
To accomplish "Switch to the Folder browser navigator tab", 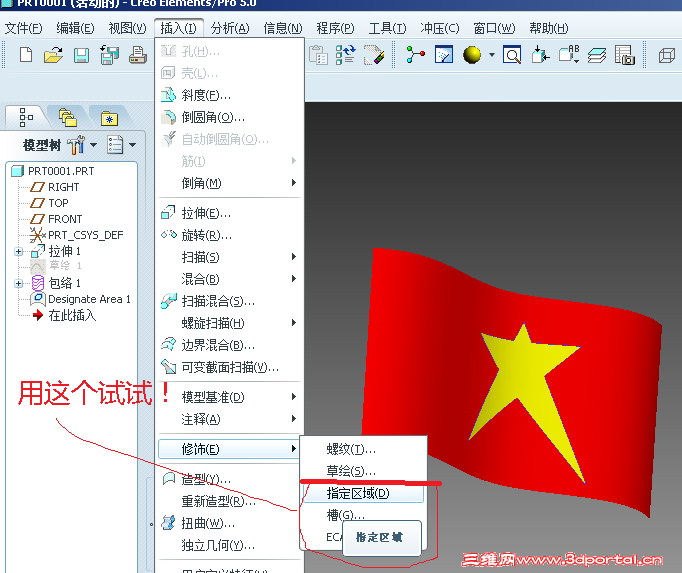I will [x=67, y=117].
